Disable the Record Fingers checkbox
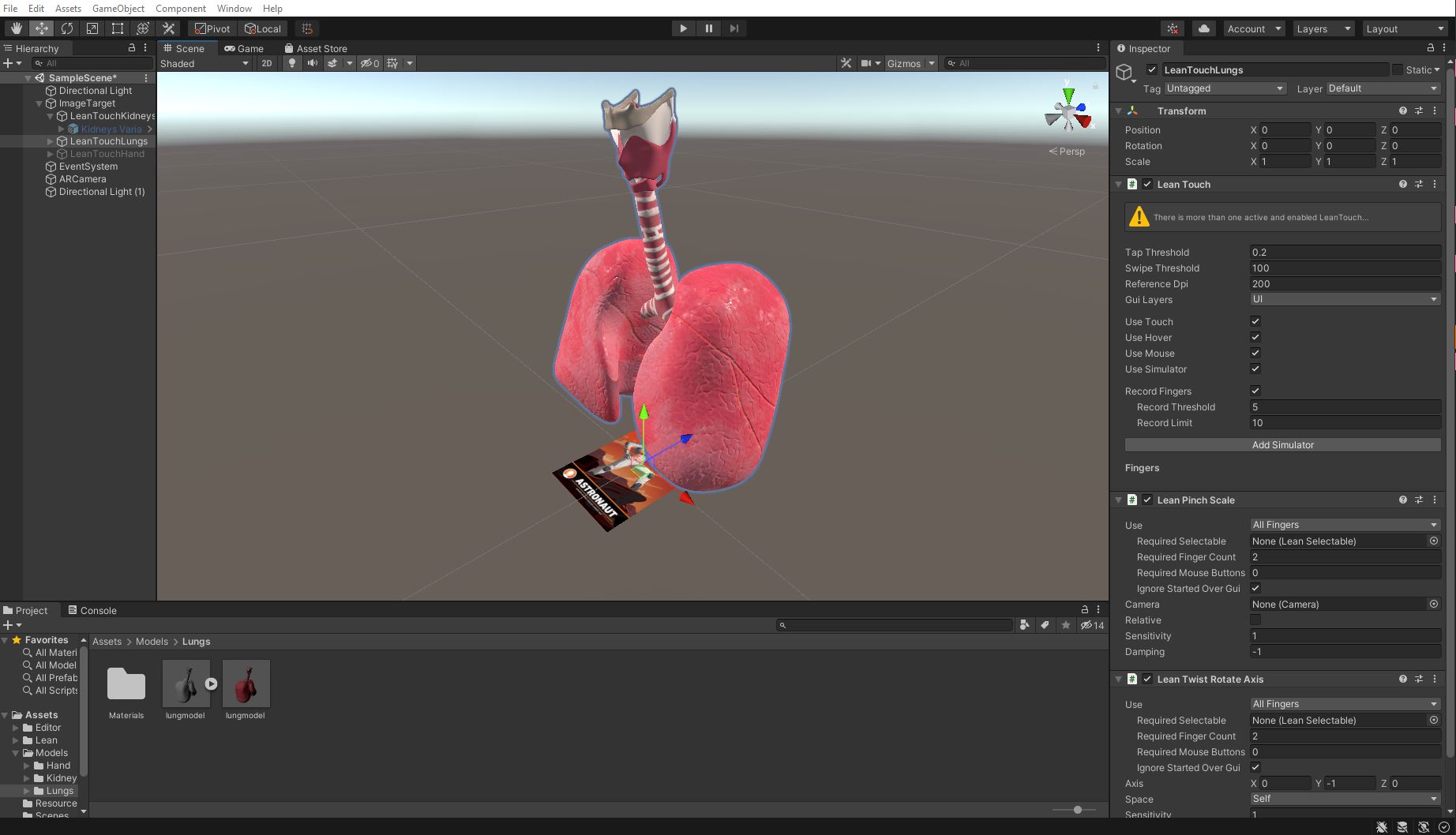The width and height of the screenshot is (1456, 835). (1255, 391)
